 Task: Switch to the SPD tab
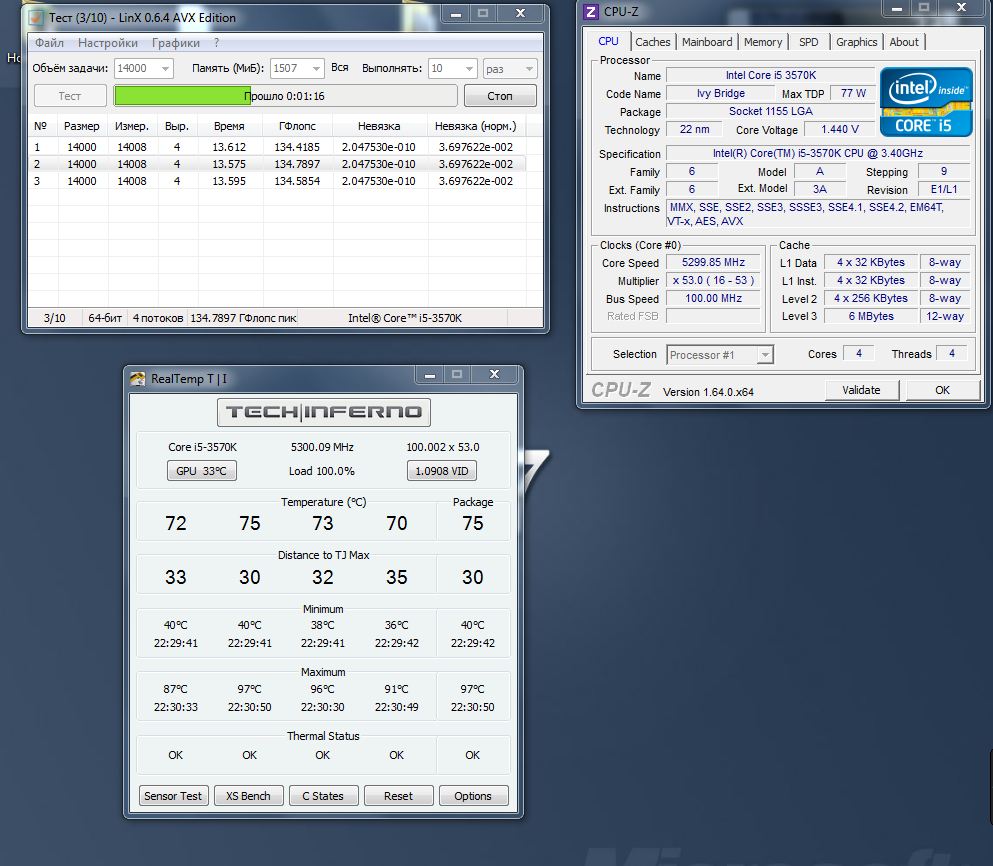[x=809, y=42]
